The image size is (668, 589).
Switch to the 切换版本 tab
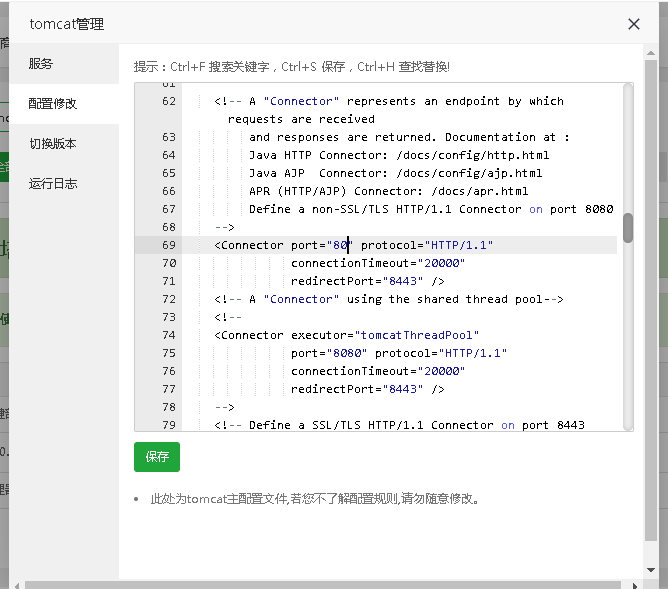(64, 144)
